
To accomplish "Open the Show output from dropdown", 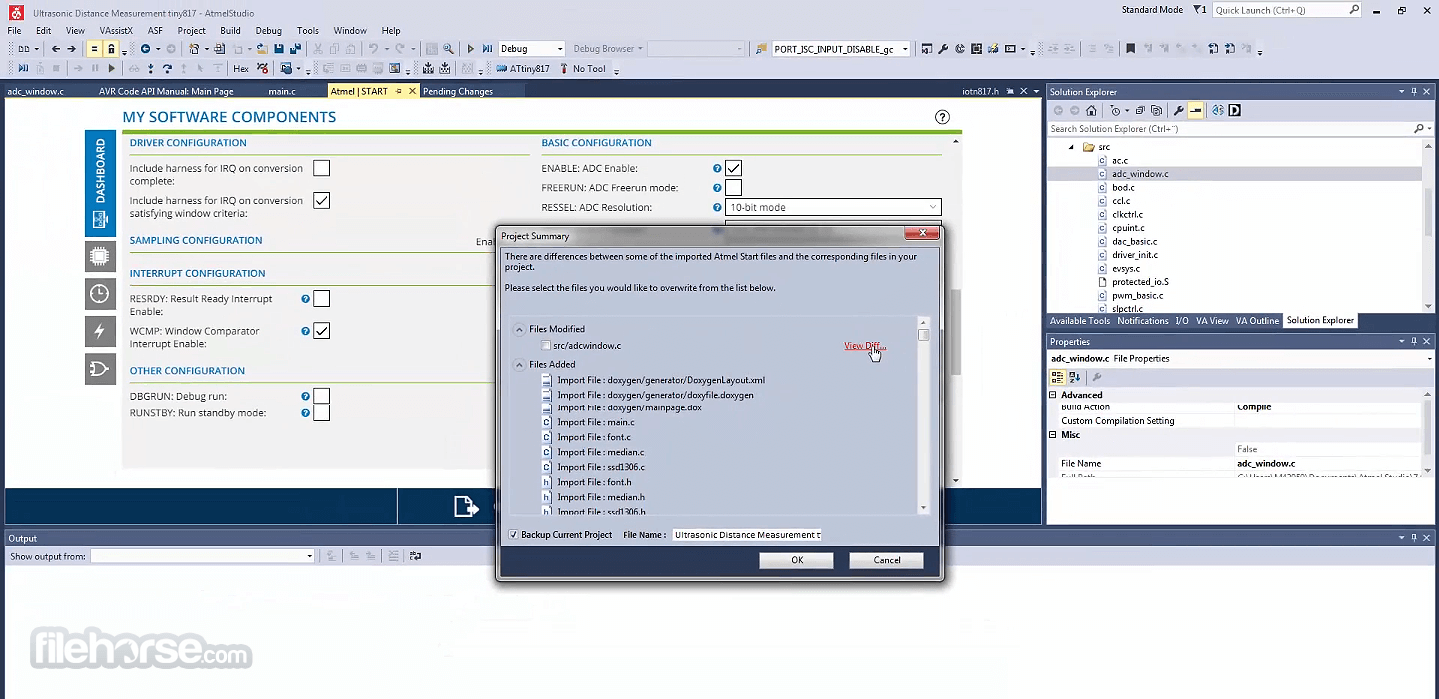I will pyautogui.click(x=203, y=556).
